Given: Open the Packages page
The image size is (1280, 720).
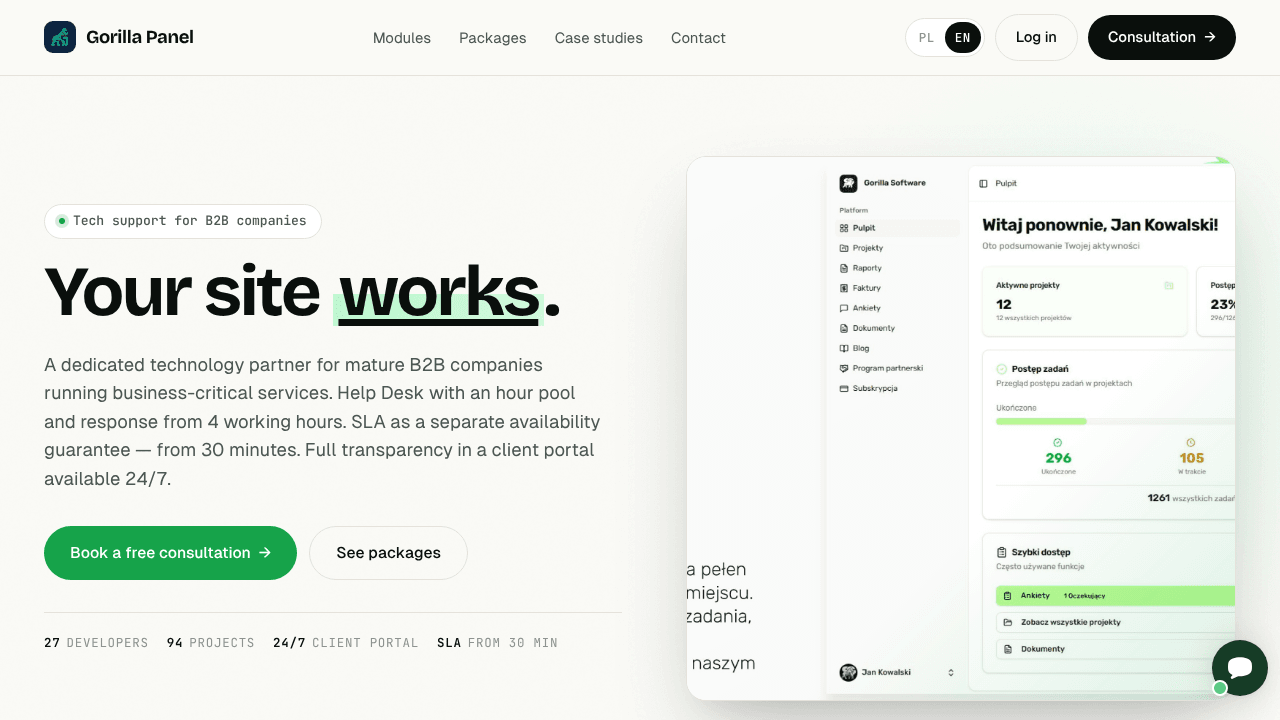Looking at the screenshot, I should pos(493,38).
